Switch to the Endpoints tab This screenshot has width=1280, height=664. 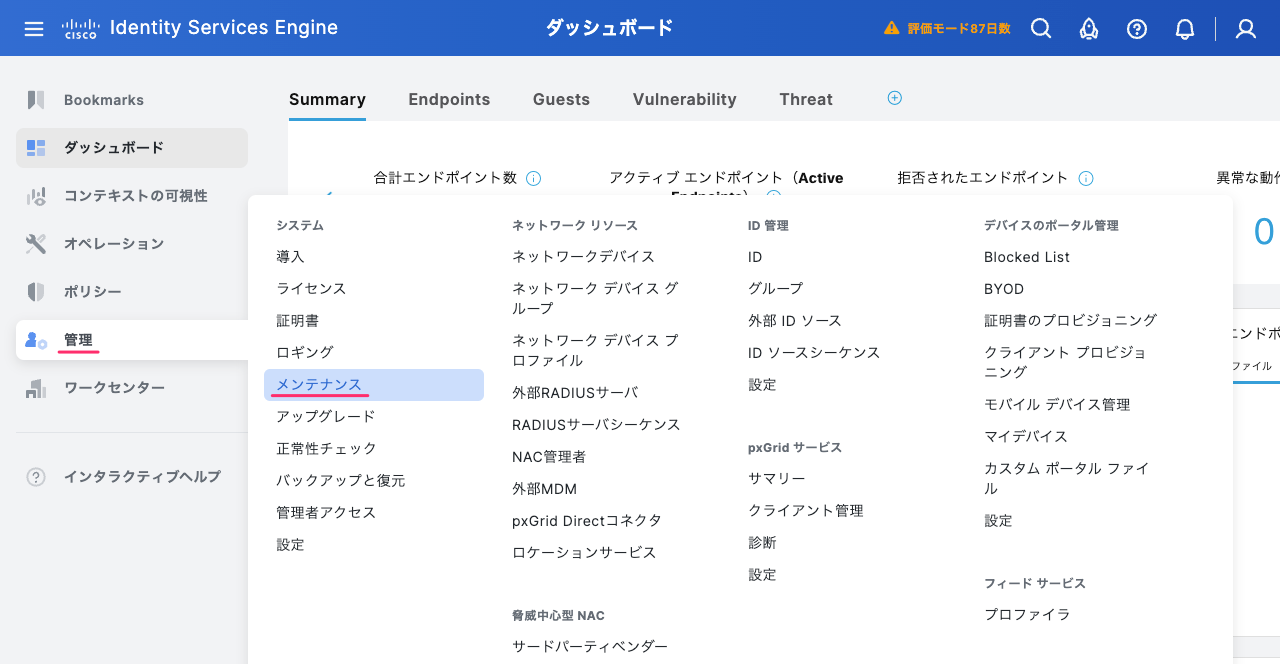pyautogui.click(x=449, y=99)
